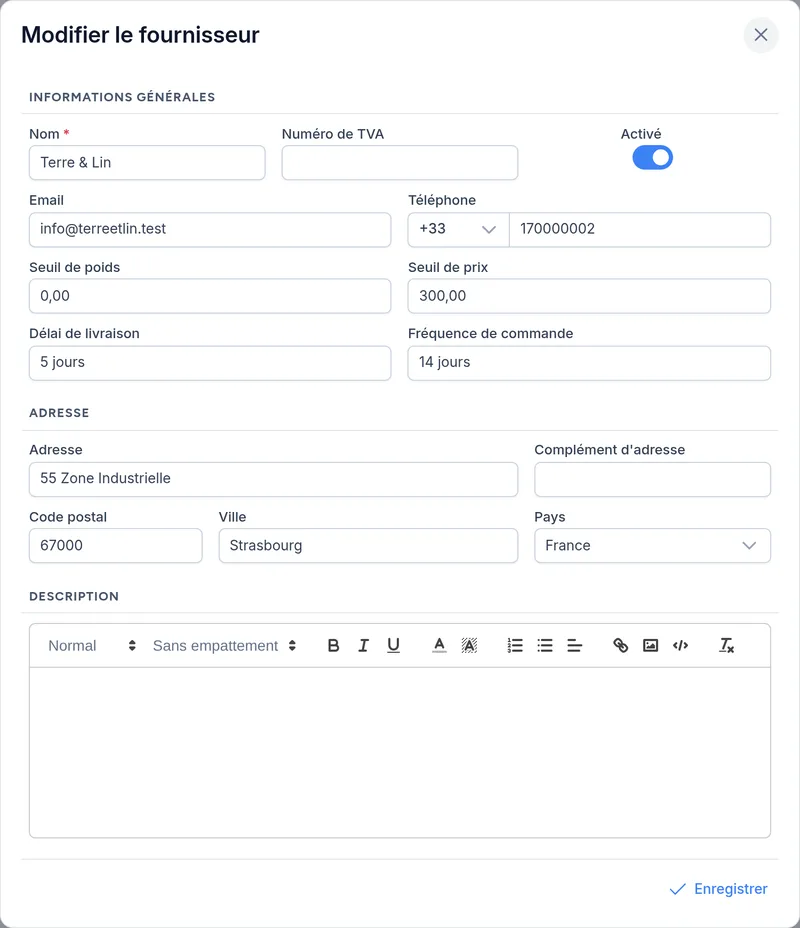Insert an image in the description
Image resolution: width=800 pixels, height=928 pixels.
click(x=650, y=645)
